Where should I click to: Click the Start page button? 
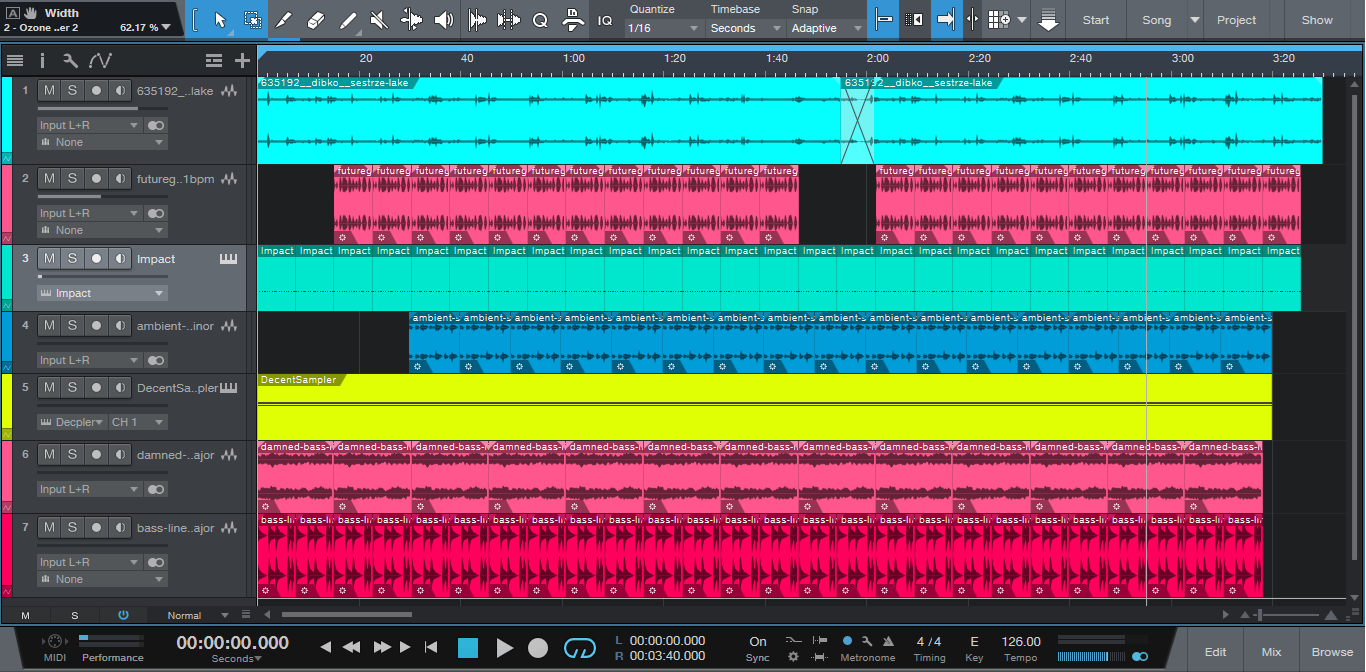click(x=1096, y=20)
